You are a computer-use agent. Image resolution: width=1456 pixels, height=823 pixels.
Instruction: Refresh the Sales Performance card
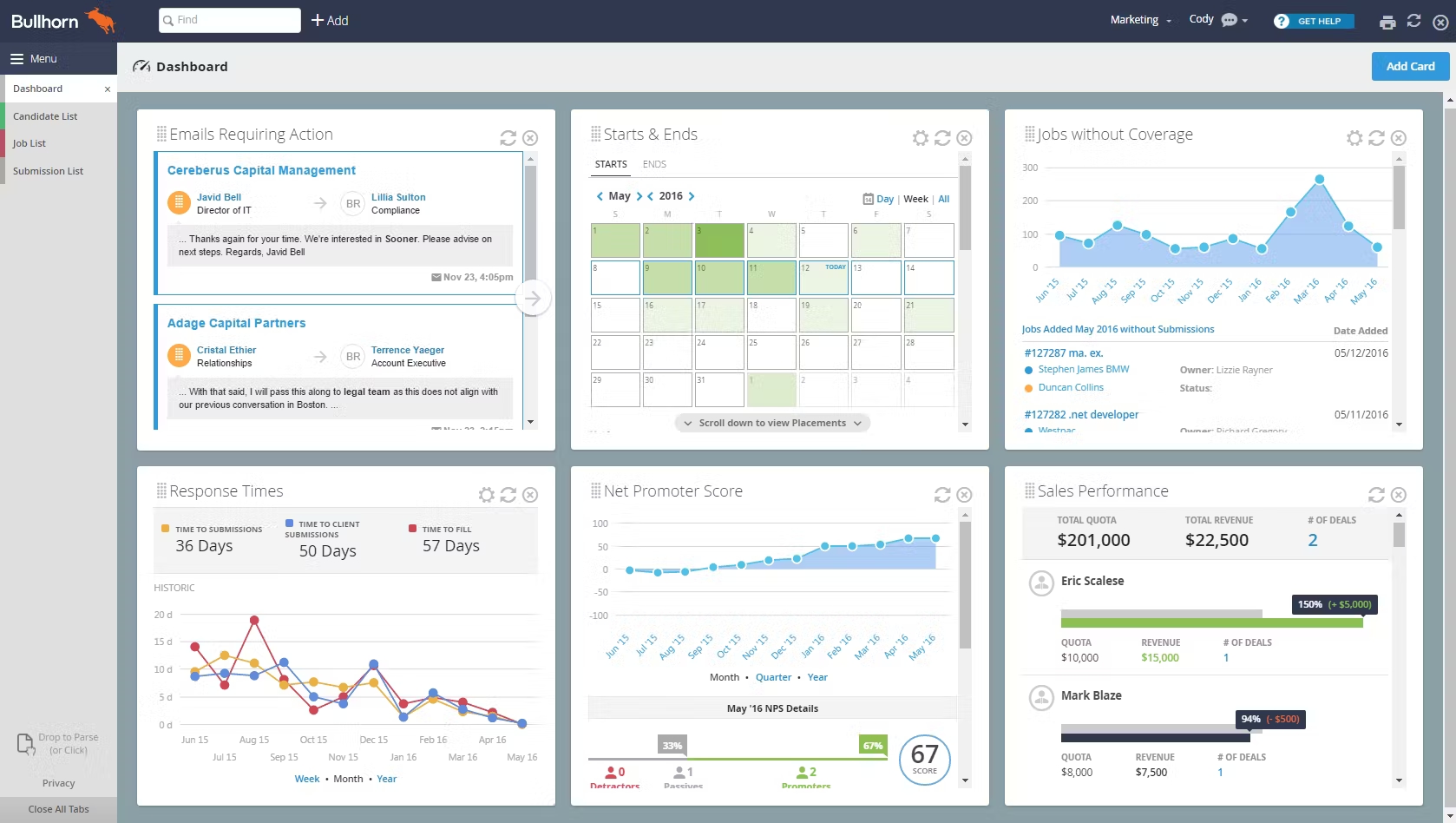(1376, 495)
